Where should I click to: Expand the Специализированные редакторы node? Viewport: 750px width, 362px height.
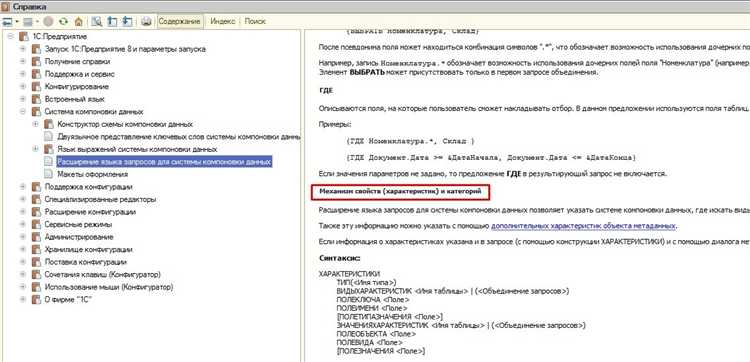[22, 199]
